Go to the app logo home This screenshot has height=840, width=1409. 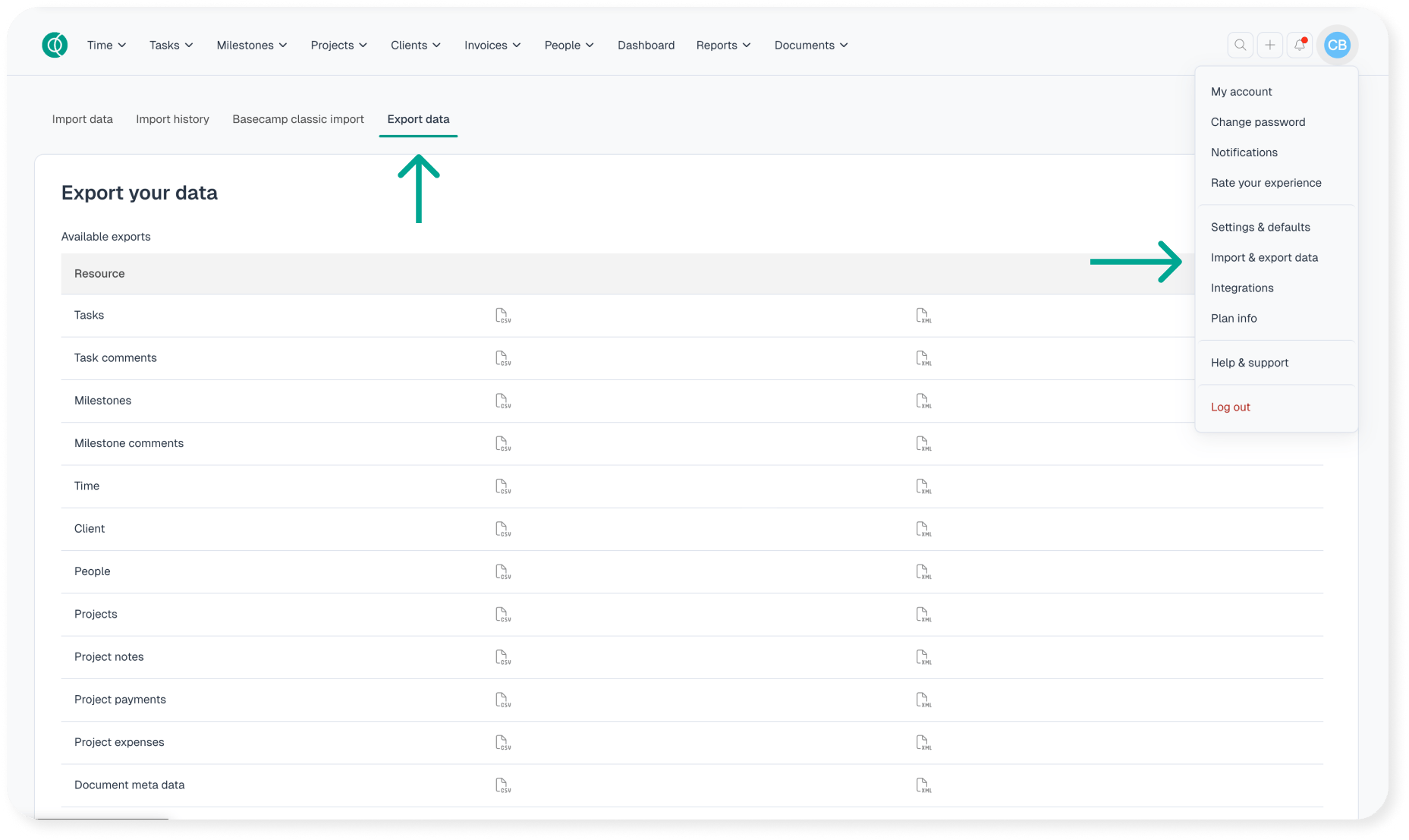[x=55, y=46]
